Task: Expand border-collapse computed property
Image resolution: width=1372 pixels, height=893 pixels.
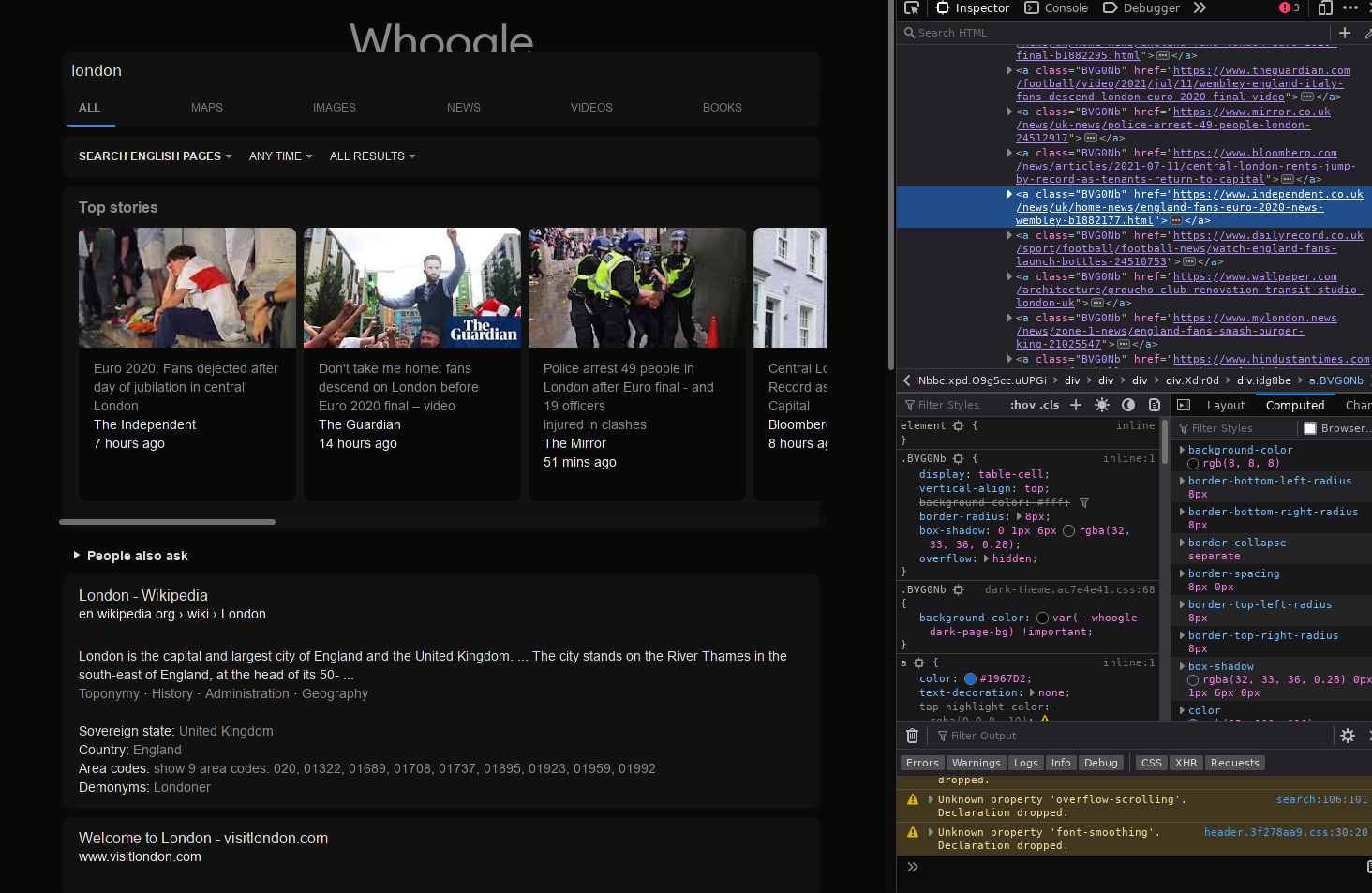Action: point(1182,543)
